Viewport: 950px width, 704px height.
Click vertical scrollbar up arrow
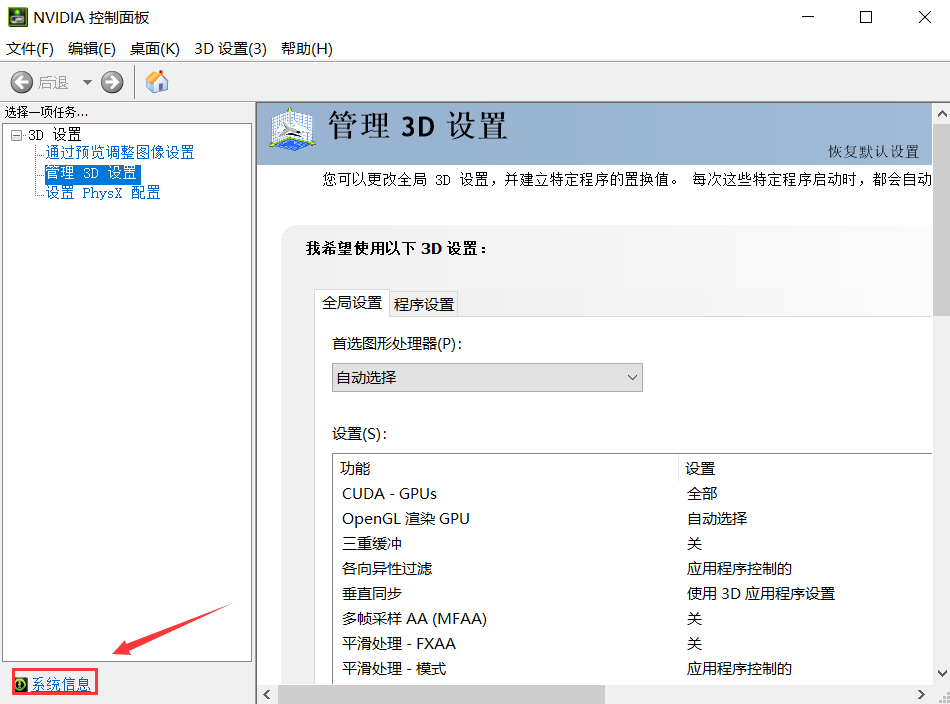tap(942, 114)
